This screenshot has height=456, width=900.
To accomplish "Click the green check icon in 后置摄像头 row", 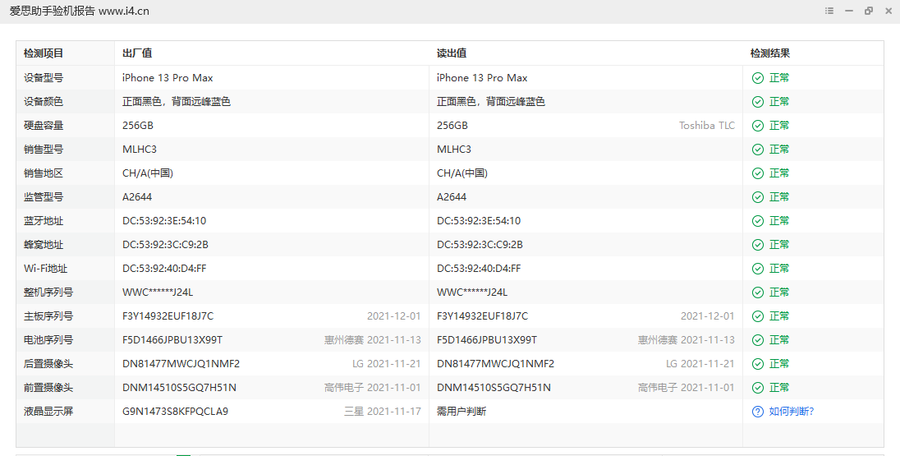I will 758,364.
